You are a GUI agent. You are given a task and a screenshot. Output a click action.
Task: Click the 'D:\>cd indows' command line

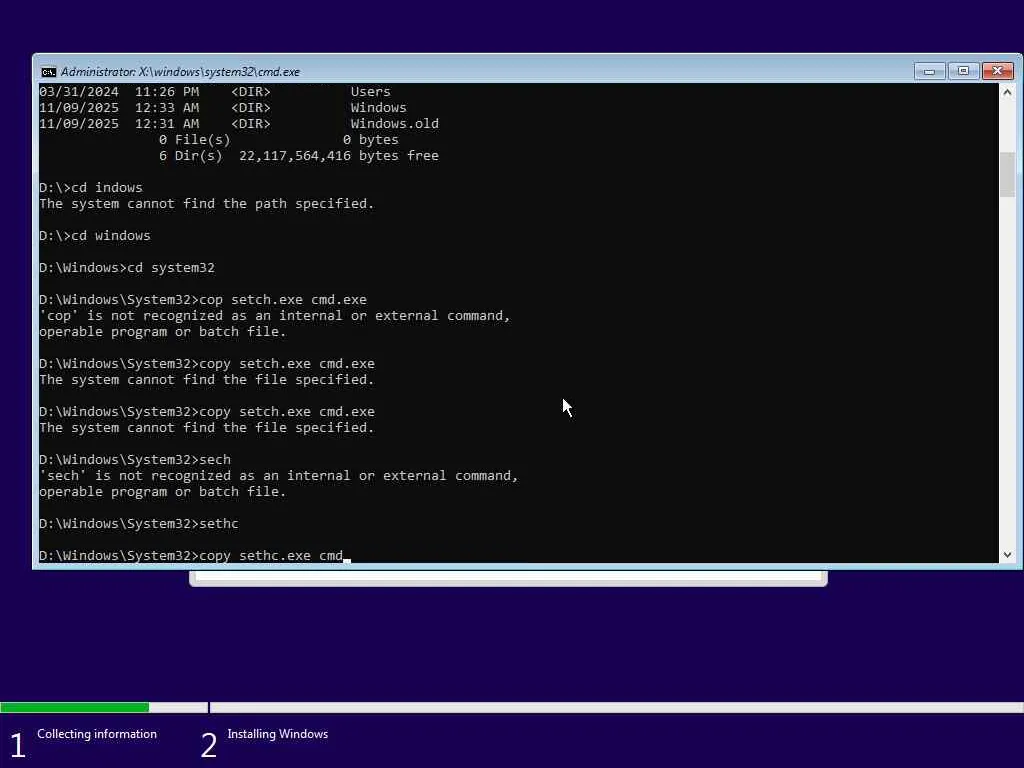(91, 188)
